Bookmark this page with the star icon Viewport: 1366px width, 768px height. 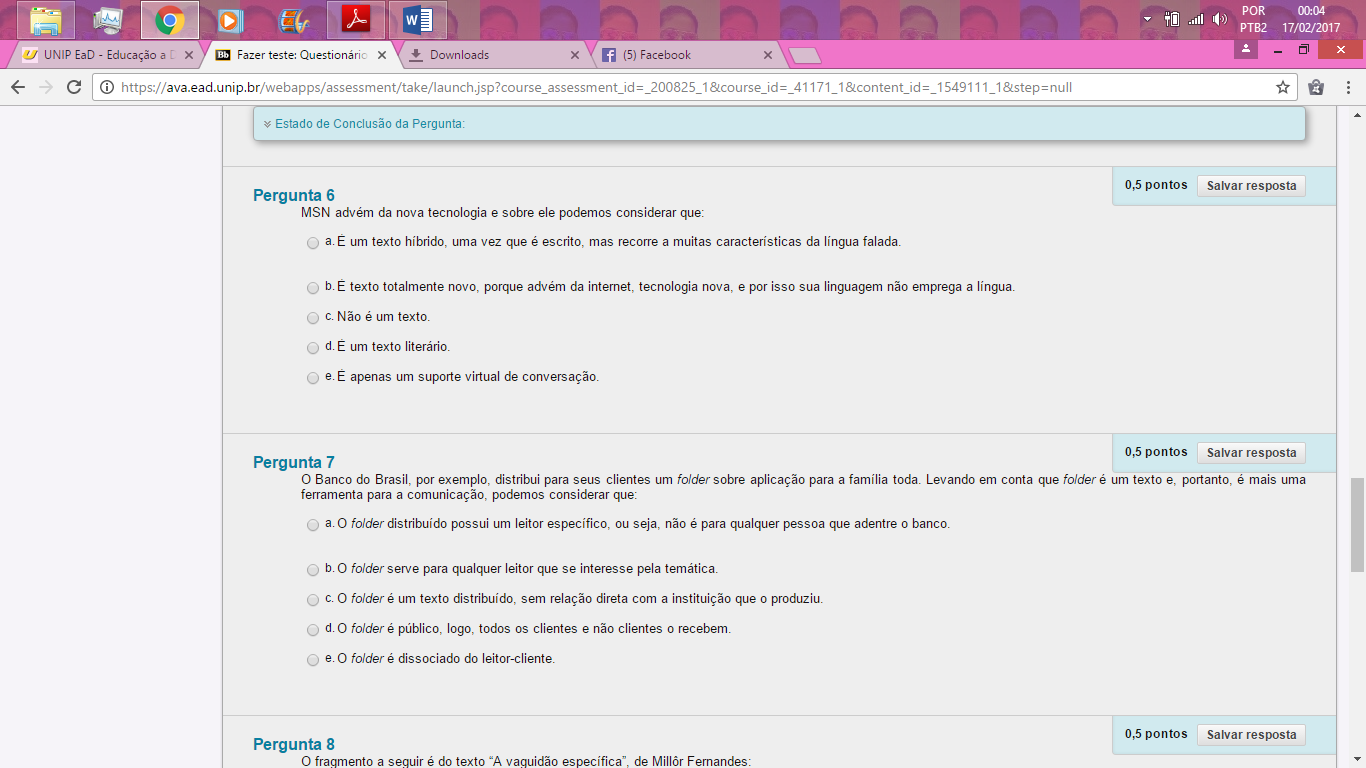tap(1281, 87)
